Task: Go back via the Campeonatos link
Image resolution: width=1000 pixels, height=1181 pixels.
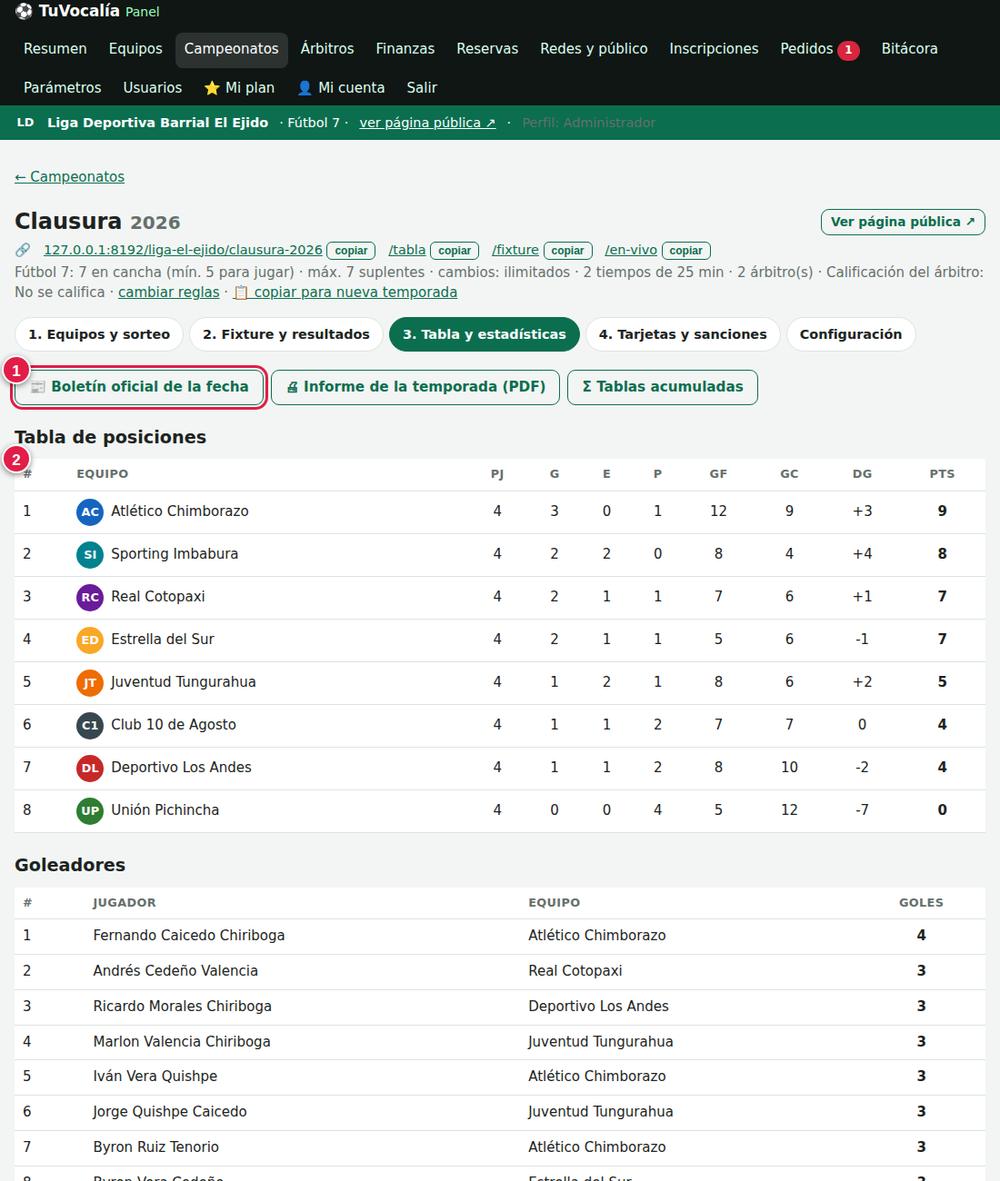Action: pyautogui.click(x=70, y=177)
